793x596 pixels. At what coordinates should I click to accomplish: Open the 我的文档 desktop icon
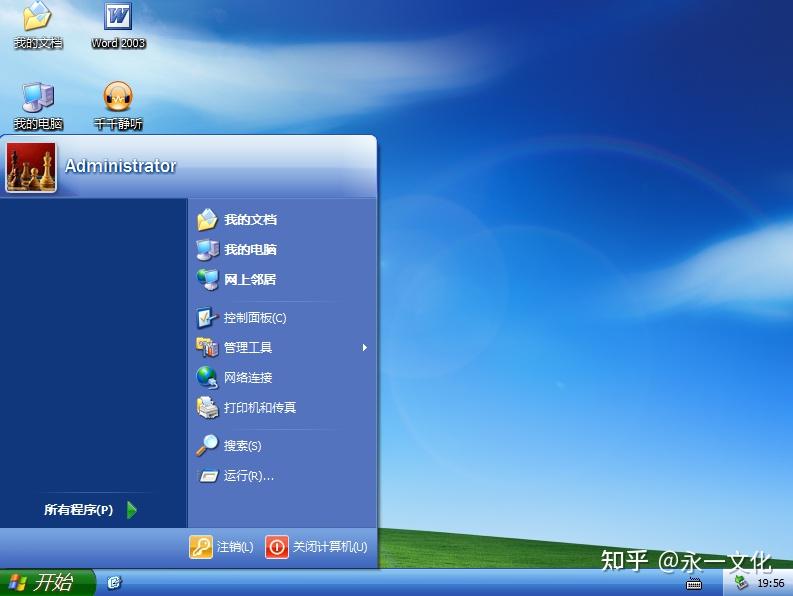[37, 25]
